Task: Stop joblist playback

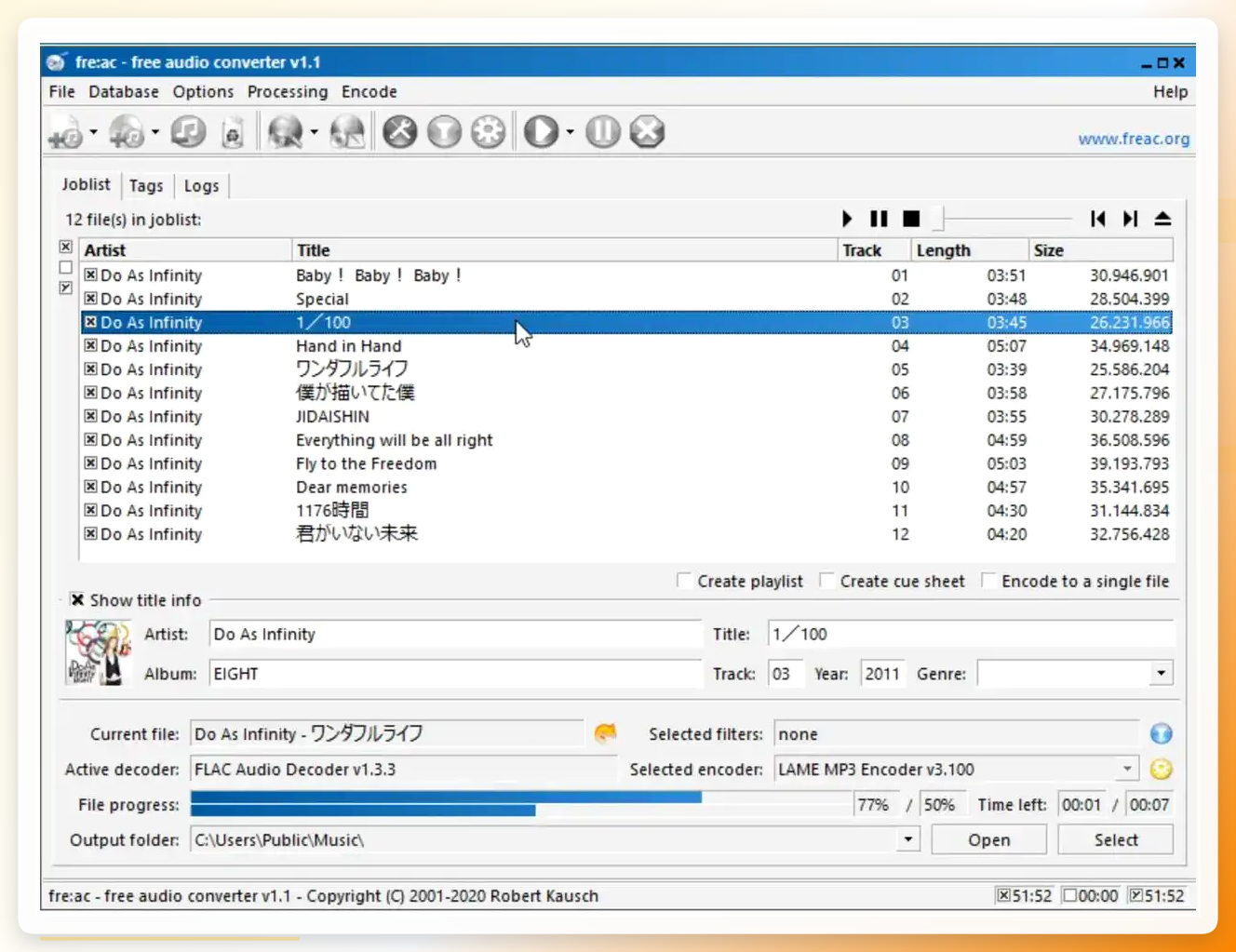Action: pyautogui.click(x=911, y=219)
